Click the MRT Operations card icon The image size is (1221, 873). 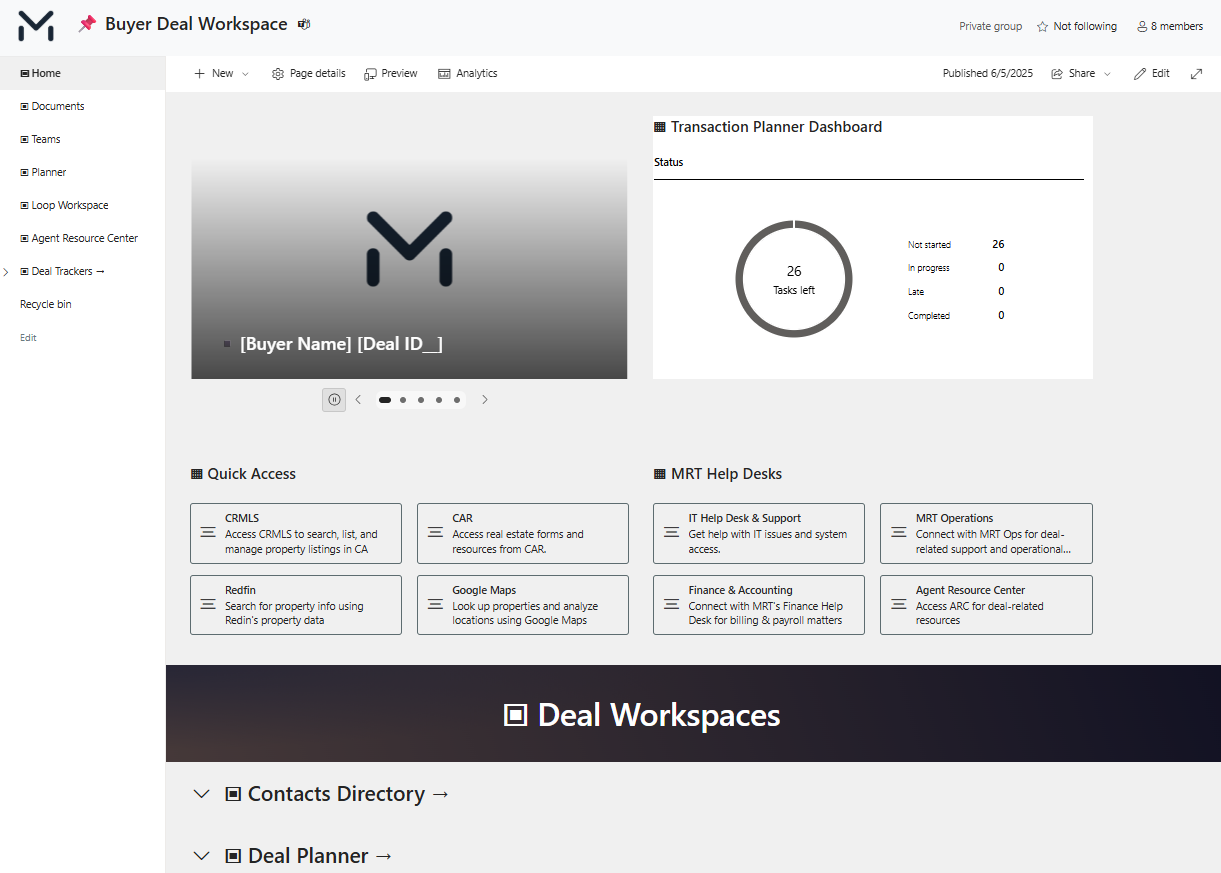(x=898, y=533)
